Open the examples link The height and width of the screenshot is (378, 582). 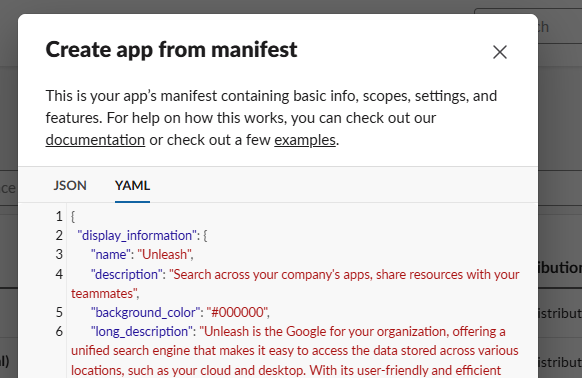point(305,140)
